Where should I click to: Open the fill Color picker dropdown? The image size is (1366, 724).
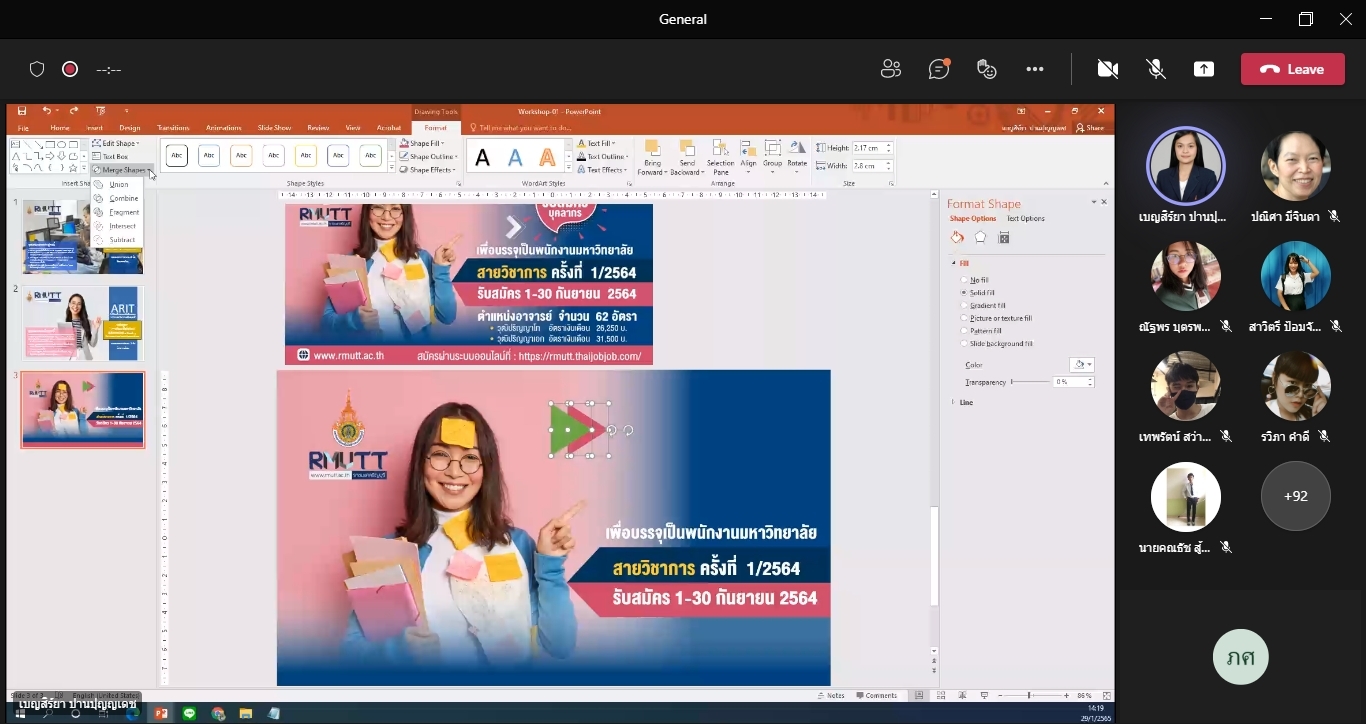click(1082, 365)
